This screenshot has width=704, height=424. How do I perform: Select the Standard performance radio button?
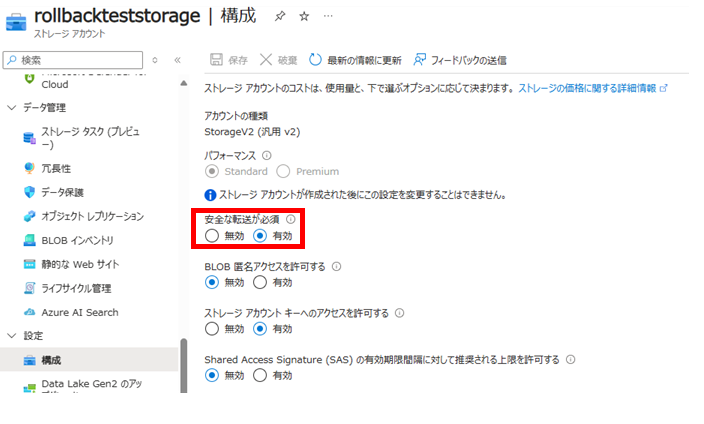pos(212,171)
